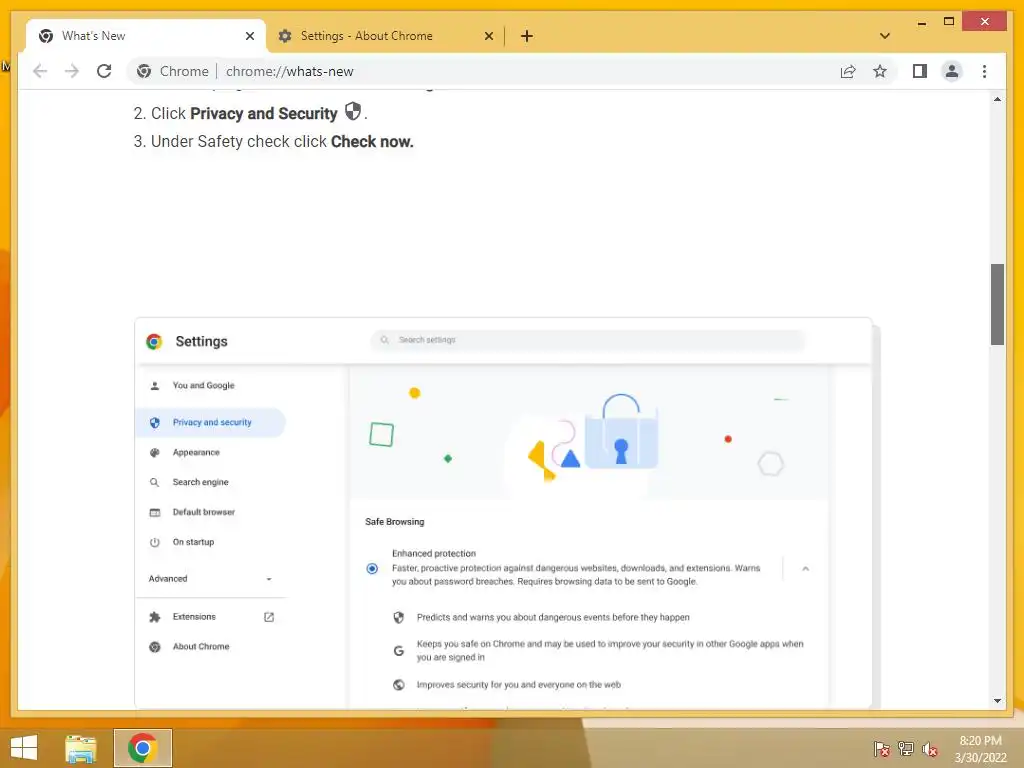Expand the Advanced section arrow

click(269, 579)
